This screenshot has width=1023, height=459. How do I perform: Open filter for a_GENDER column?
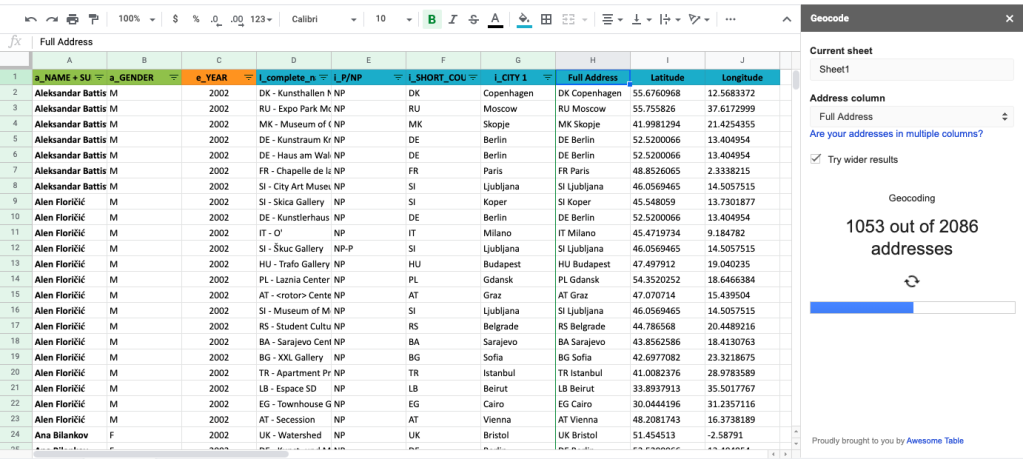[174, 78]
